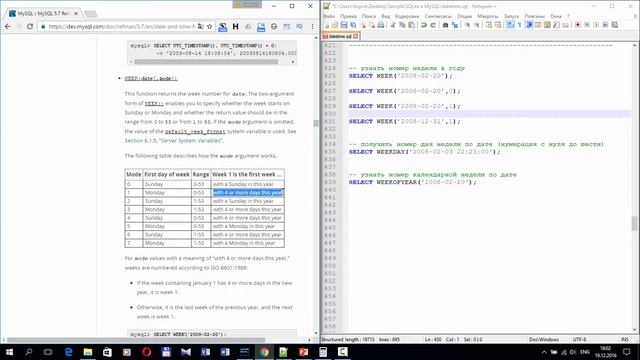
Task: Click highlighted cell 'with 4 or more days this year'
Action: point(247,193)
